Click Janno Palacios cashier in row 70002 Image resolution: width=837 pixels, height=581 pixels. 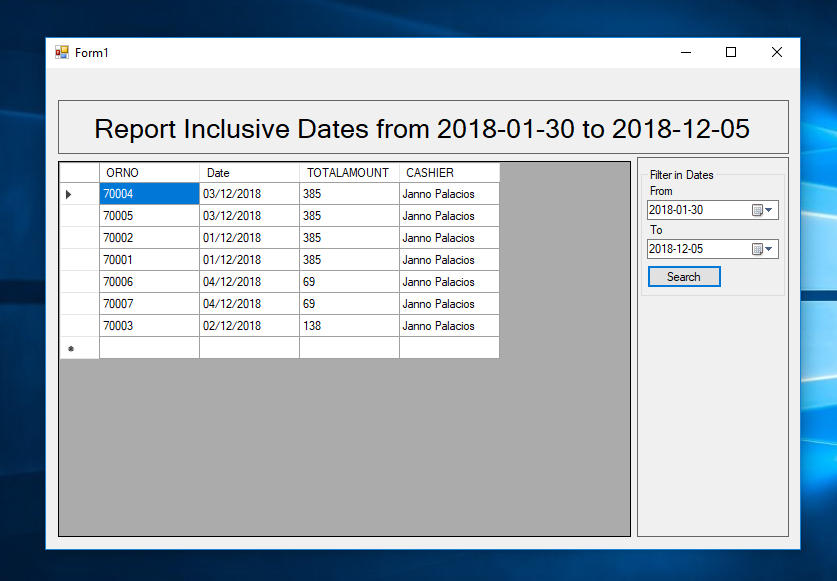coord(449,238)
